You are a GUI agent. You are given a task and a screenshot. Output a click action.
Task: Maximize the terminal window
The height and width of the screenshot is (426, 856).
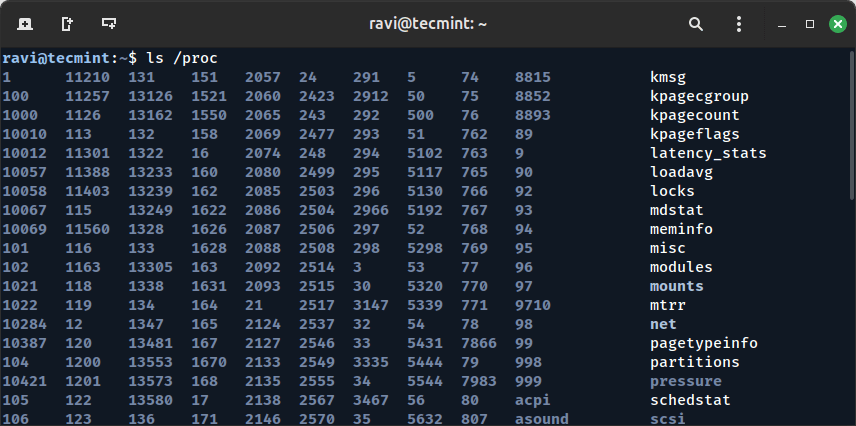pos(810,24)
